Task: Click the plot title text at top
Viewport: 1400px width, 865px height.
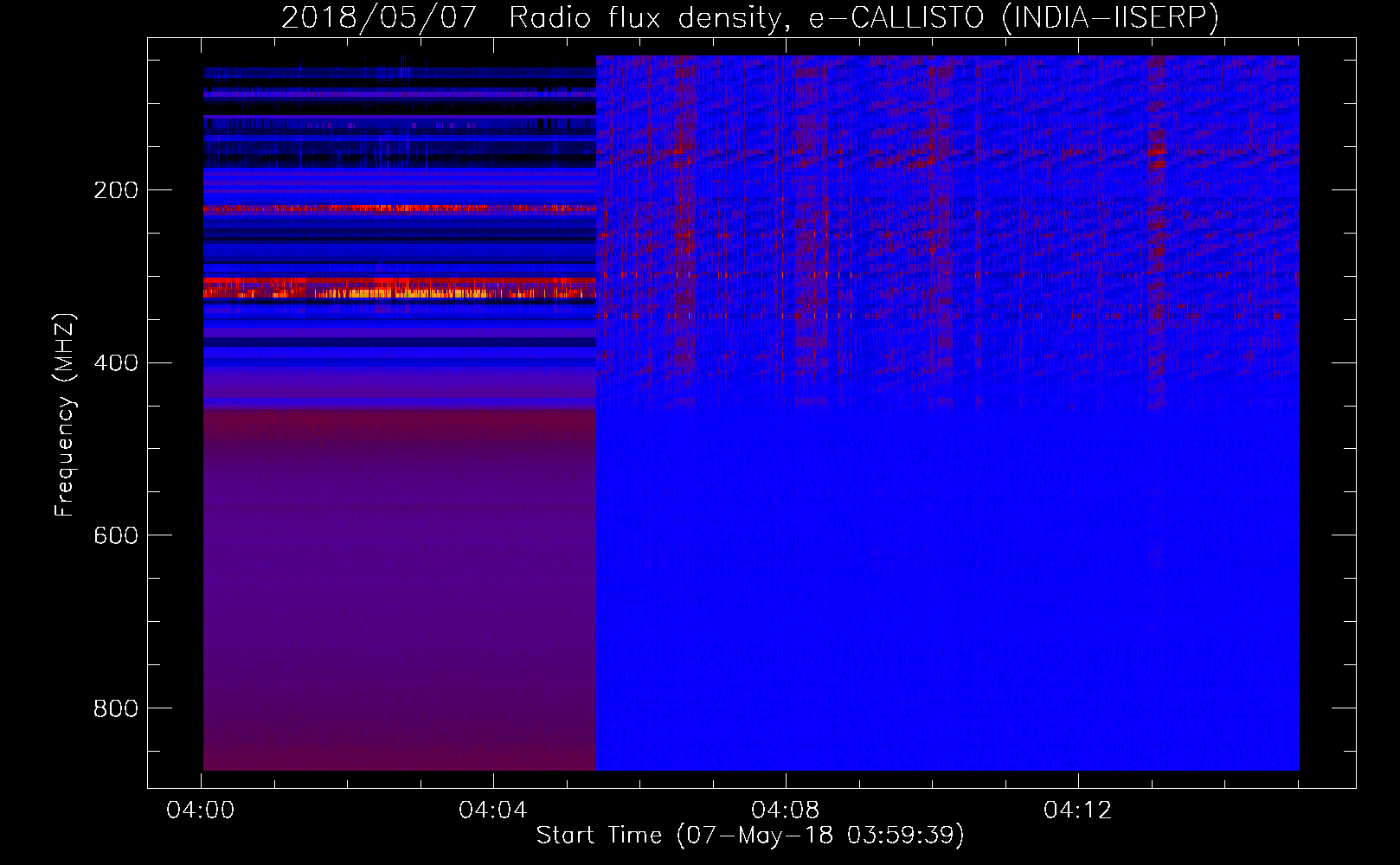Action: pos(750,18)
